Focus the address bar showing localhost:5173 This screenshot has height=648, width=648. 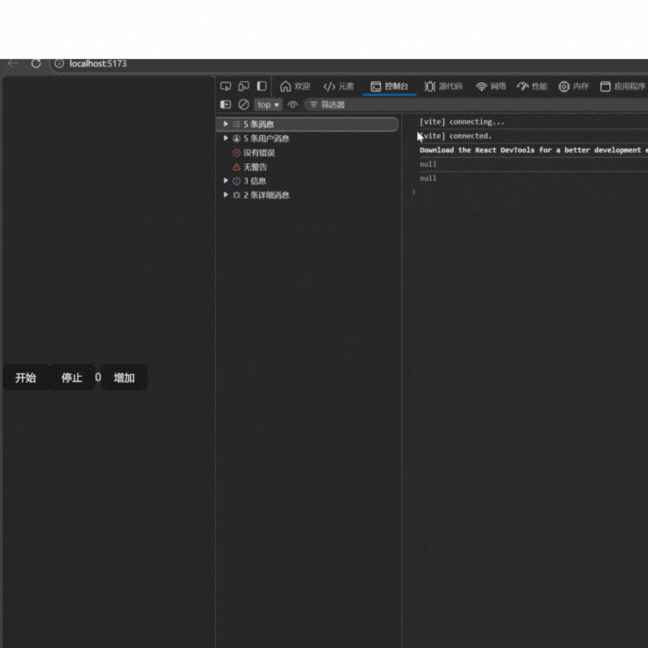coord(347,64)
